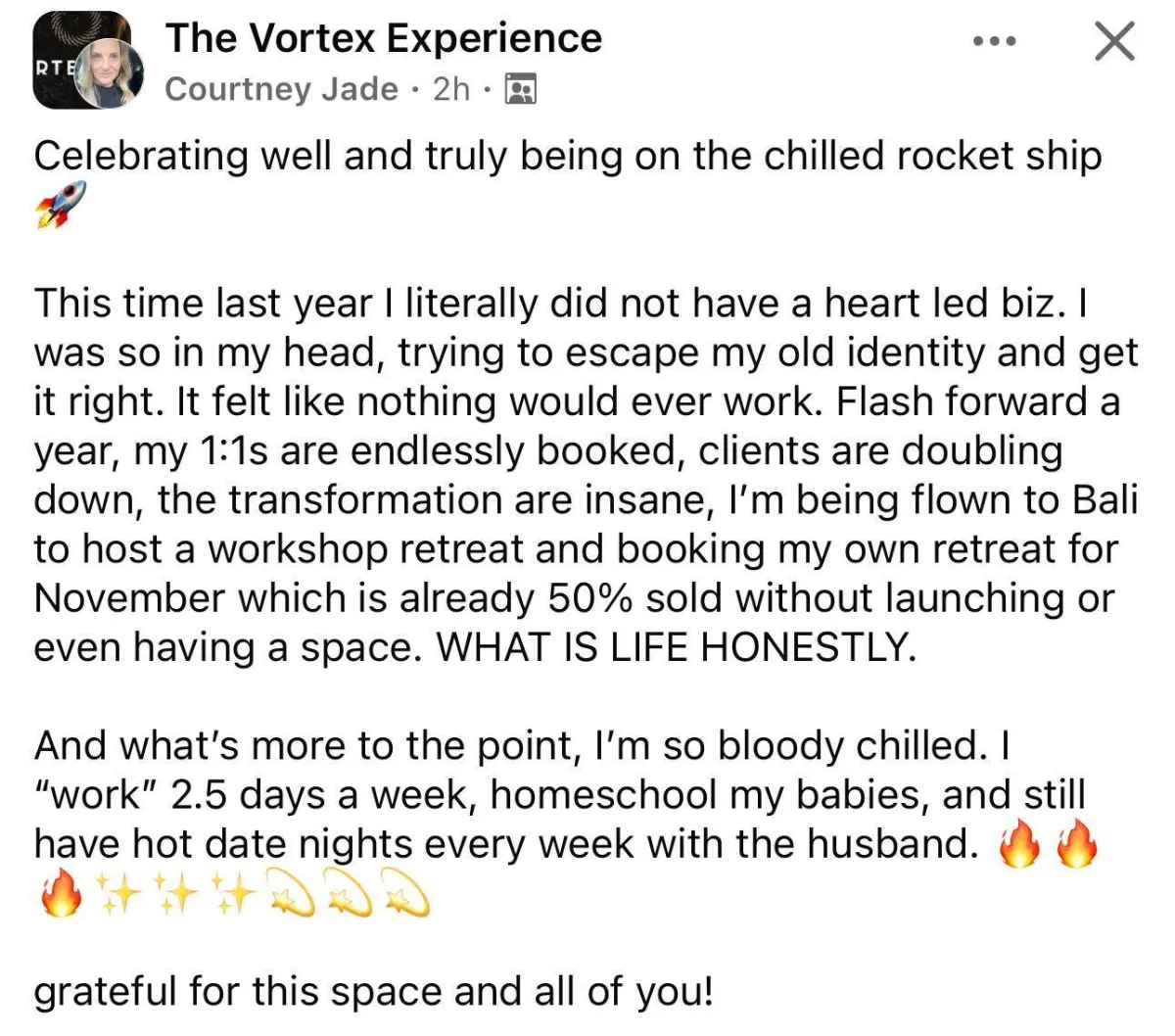The height and width of the screenshot is (1036, 1175).
Task: Click the first fire emoji after 'husband.'
Action: tap(1018, 846)
